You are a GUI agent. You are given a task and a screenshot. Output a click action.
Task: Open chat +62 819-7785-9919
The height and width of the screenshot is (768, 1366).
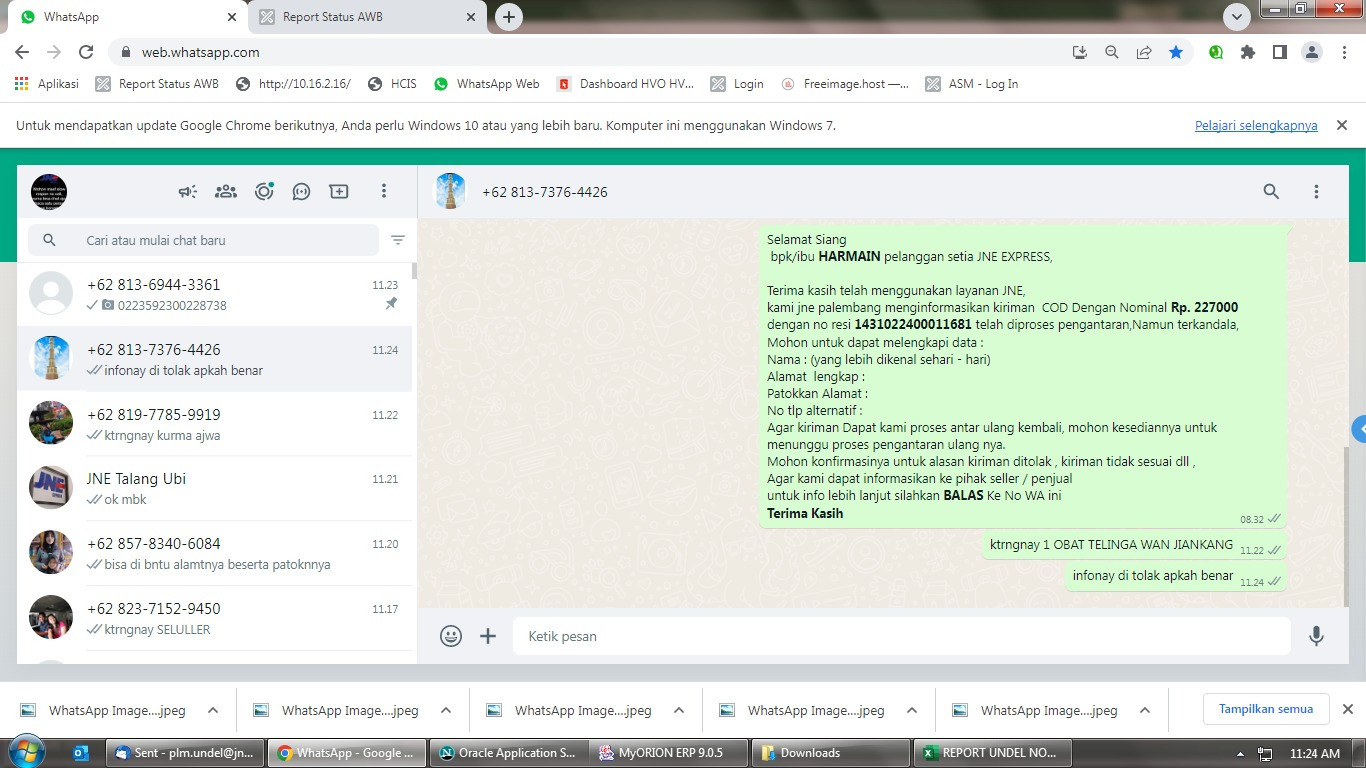point(214,424)
